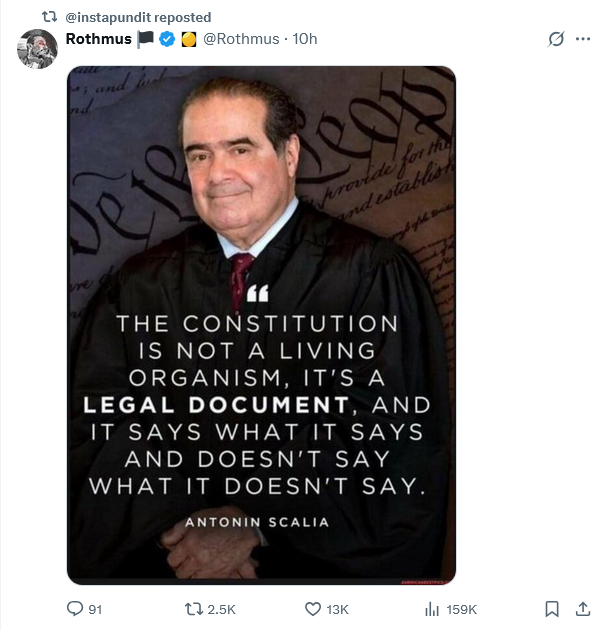608x630 pixels.
Task: Click the share upload arrow icon
Action: click(x=582, y=609)
